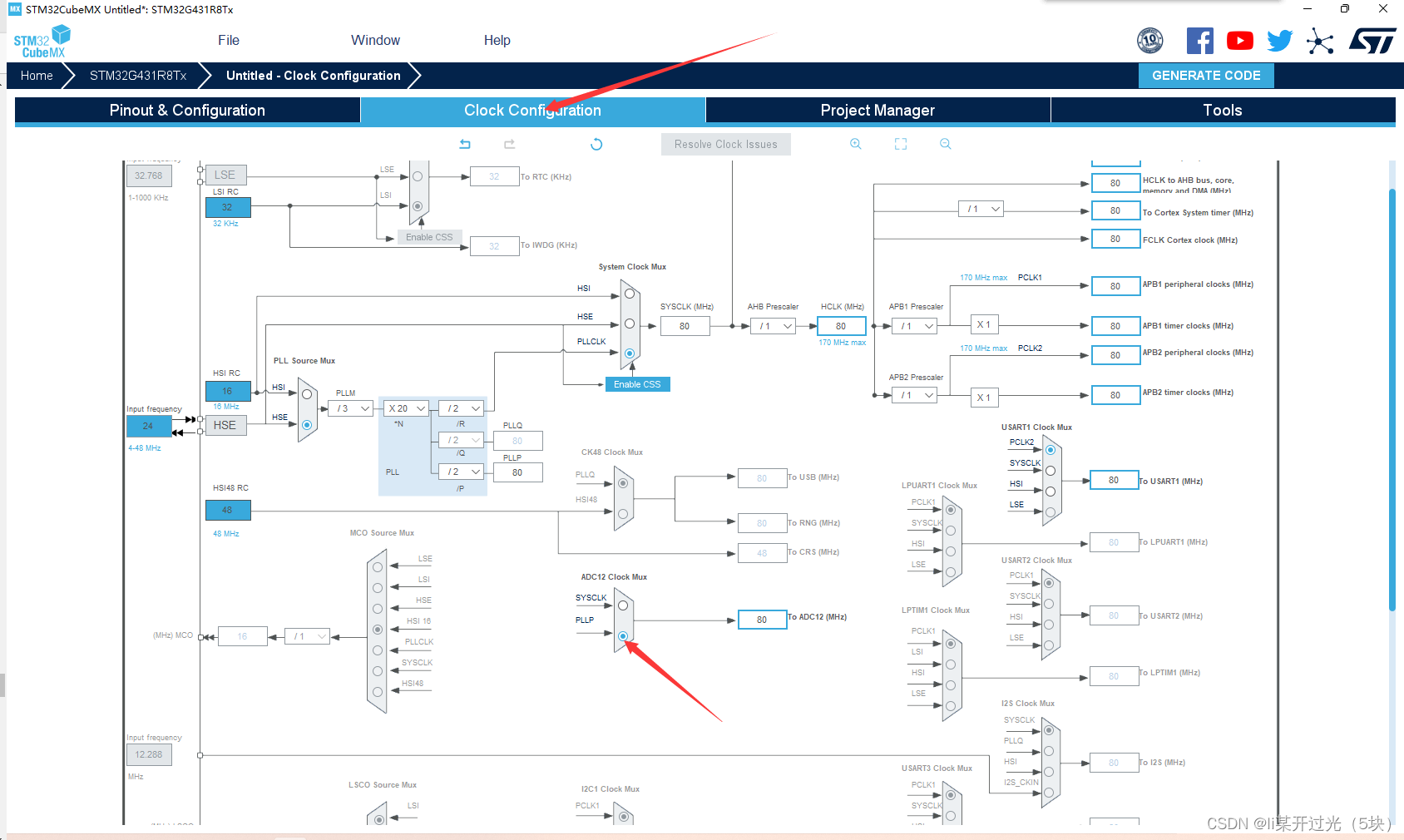1404x840 pixels.
Task: Click the To USART1 (MHz) value box
Action: pos(1114,480)
